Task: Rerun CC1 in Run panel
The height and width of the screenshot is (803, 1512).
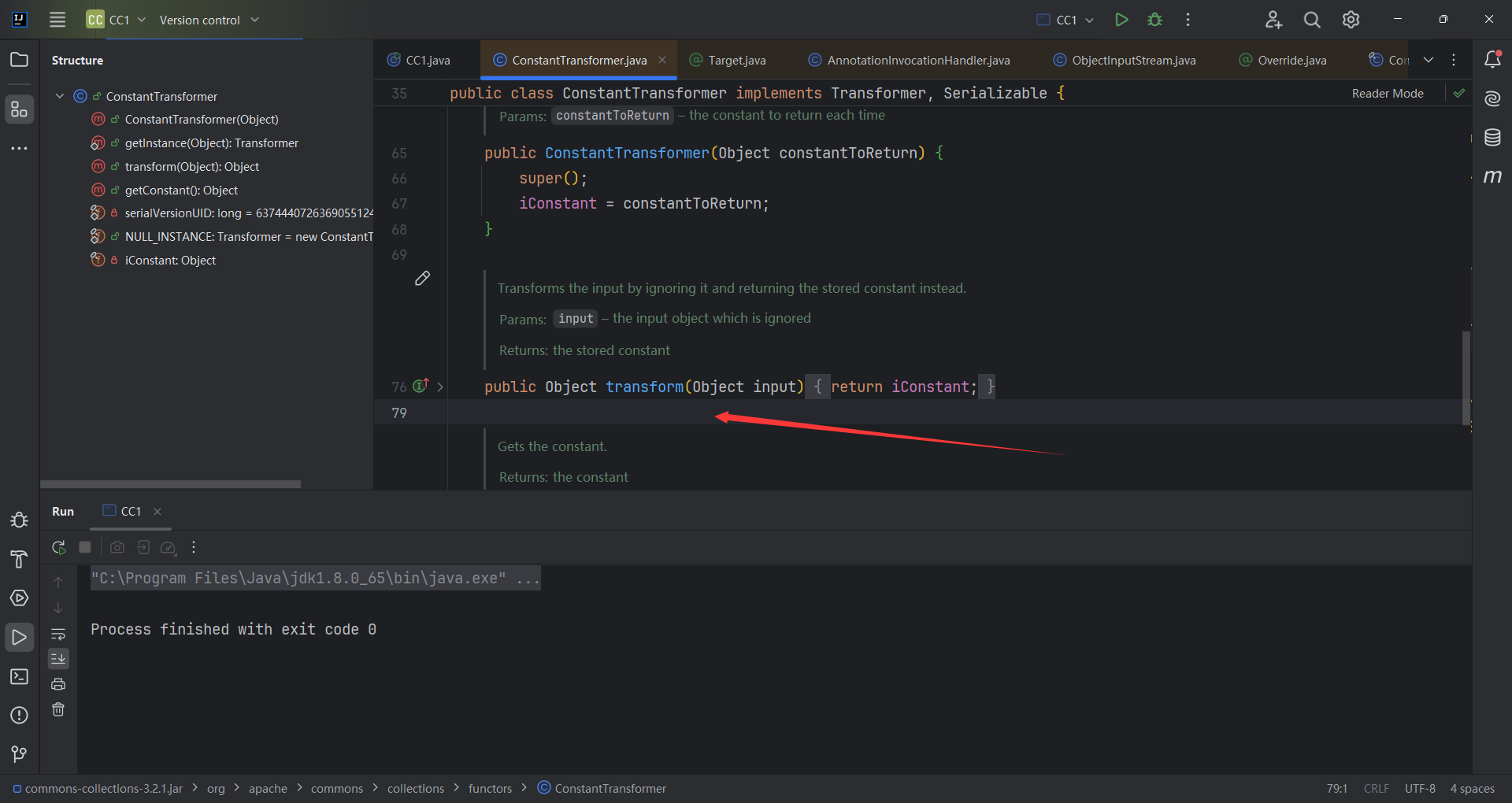Action: [x=58, y=547]
